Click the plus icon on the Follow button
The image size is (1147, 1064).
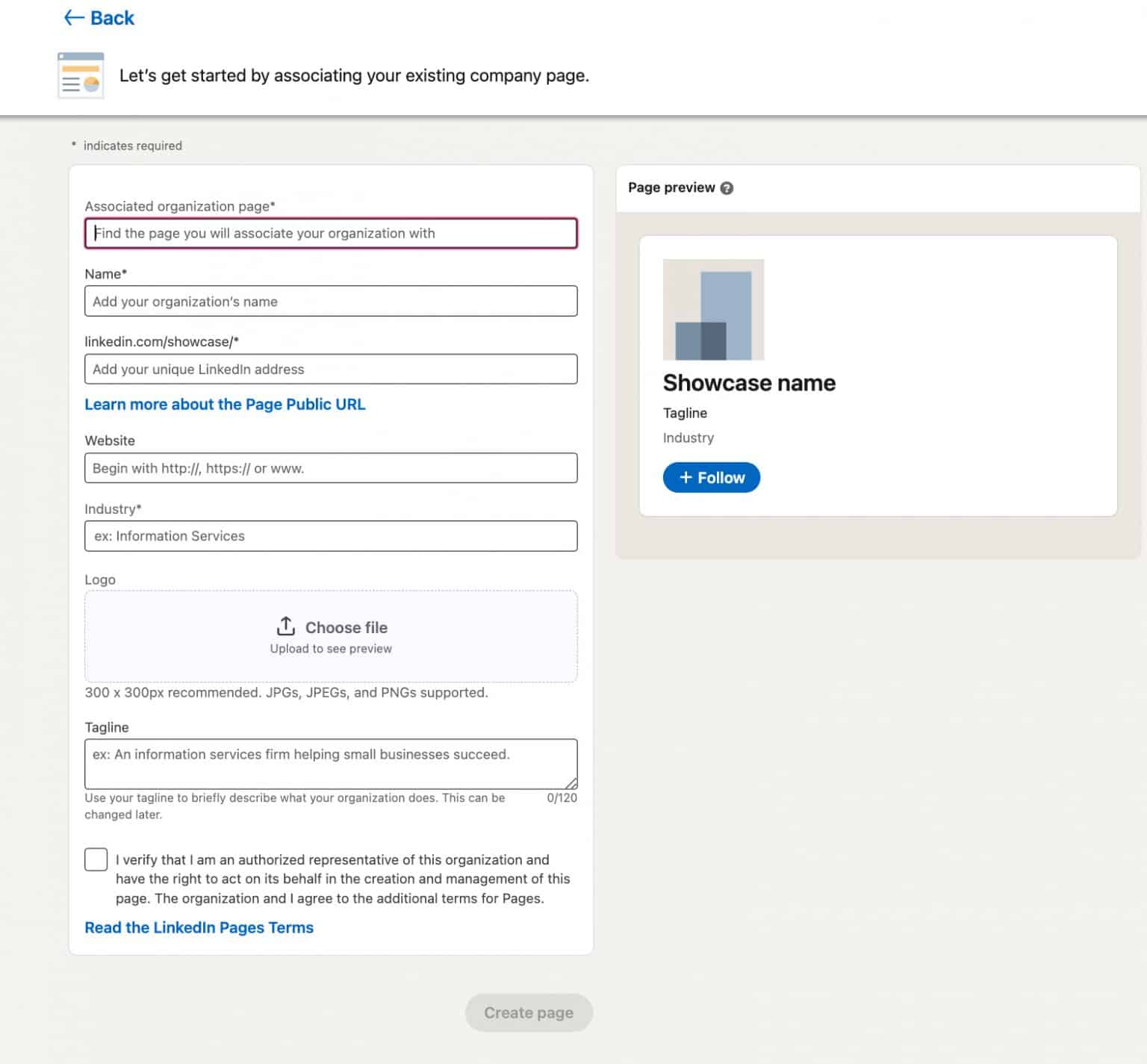point(686,477)
